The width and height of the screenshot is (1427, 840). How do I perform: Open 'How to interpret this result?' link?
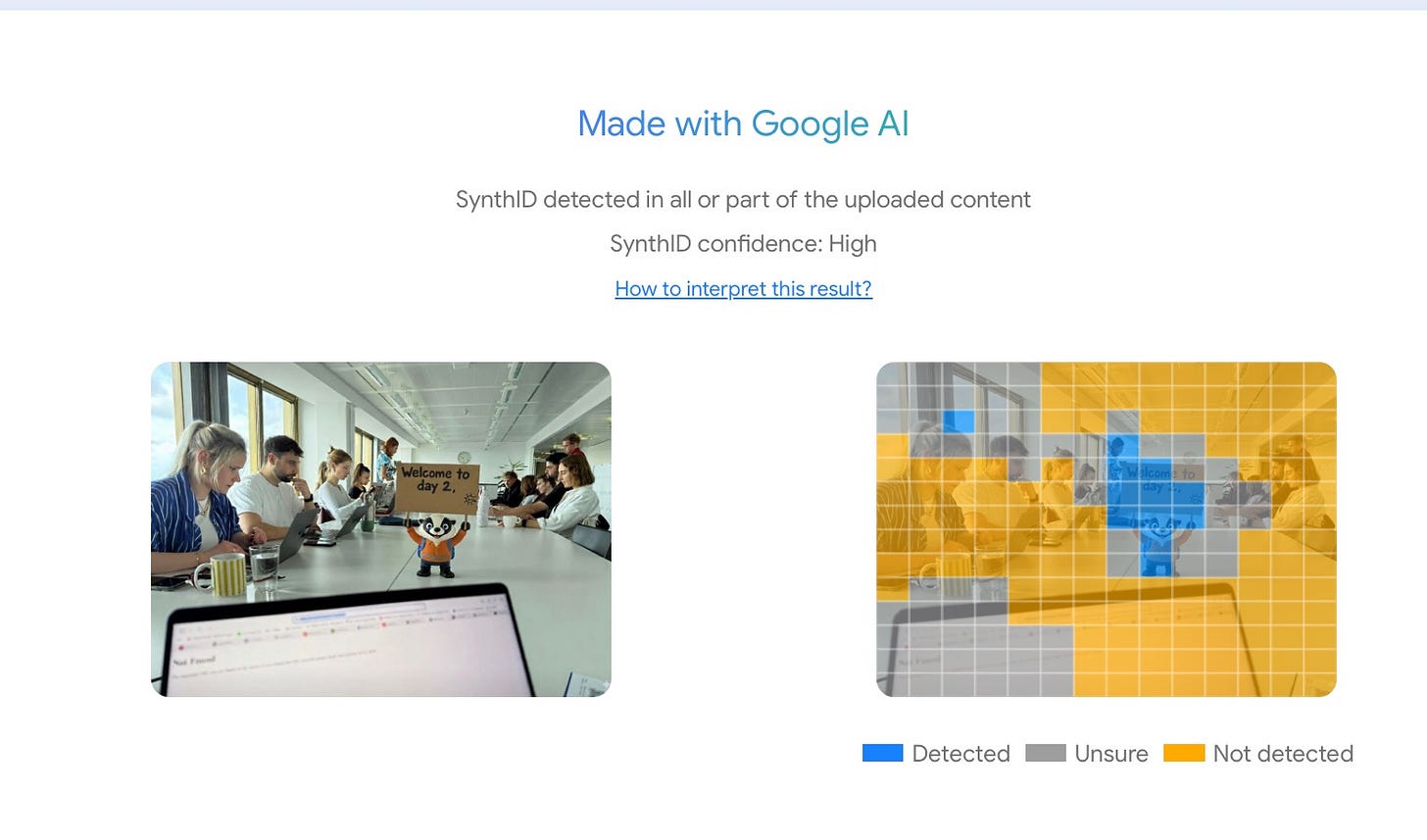[x=743, y=289]
